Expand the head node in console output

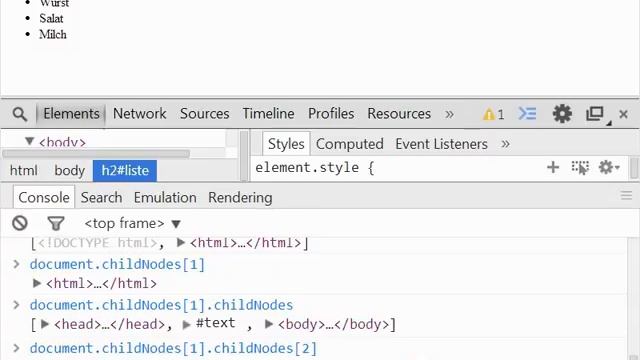pyautogui.click(x=45, y=324)
